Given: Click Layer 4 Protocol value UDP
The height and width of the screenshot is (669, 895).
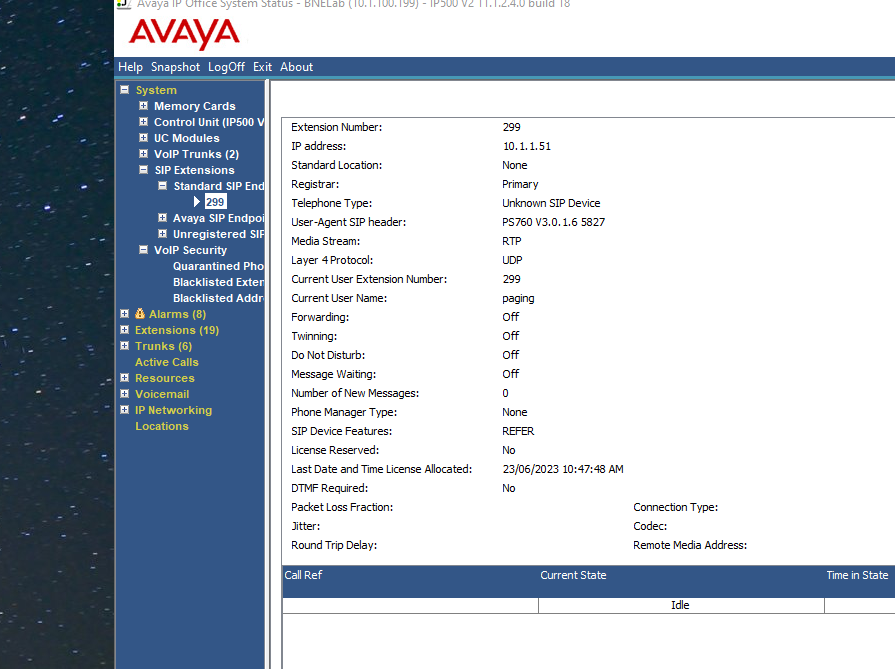Looking at the screenshot, I should tap(512, 260).
